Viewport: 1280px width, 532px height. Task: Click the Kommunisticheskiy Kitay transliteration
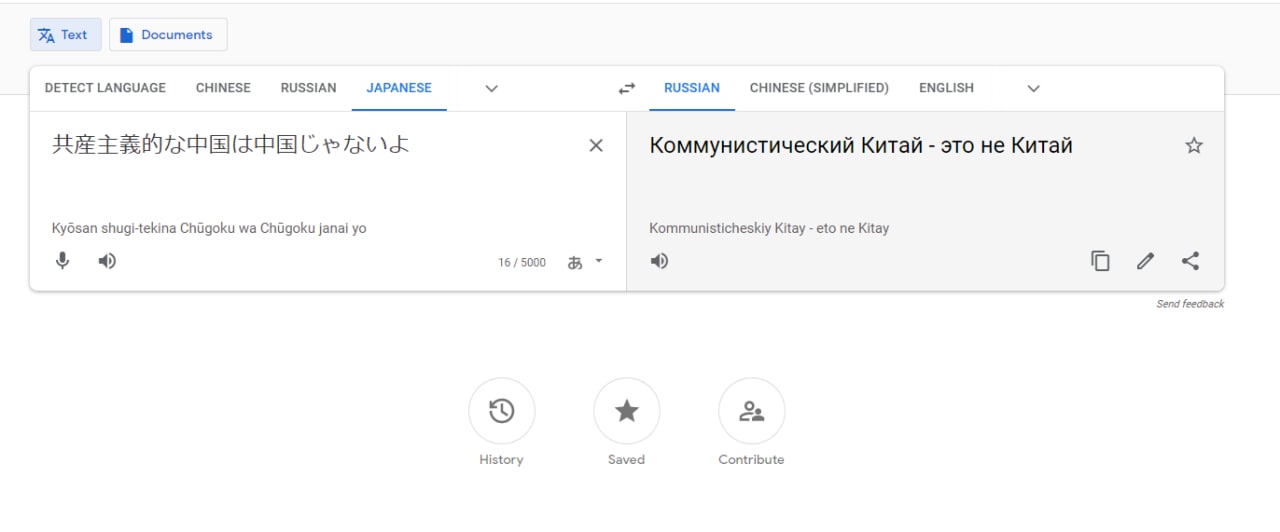click(769, 228)
